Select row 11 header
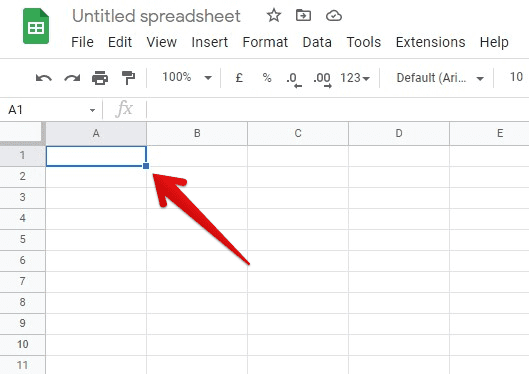Image resolution: width=529 pixels, height=374 pixels. (x=22, y=365)
